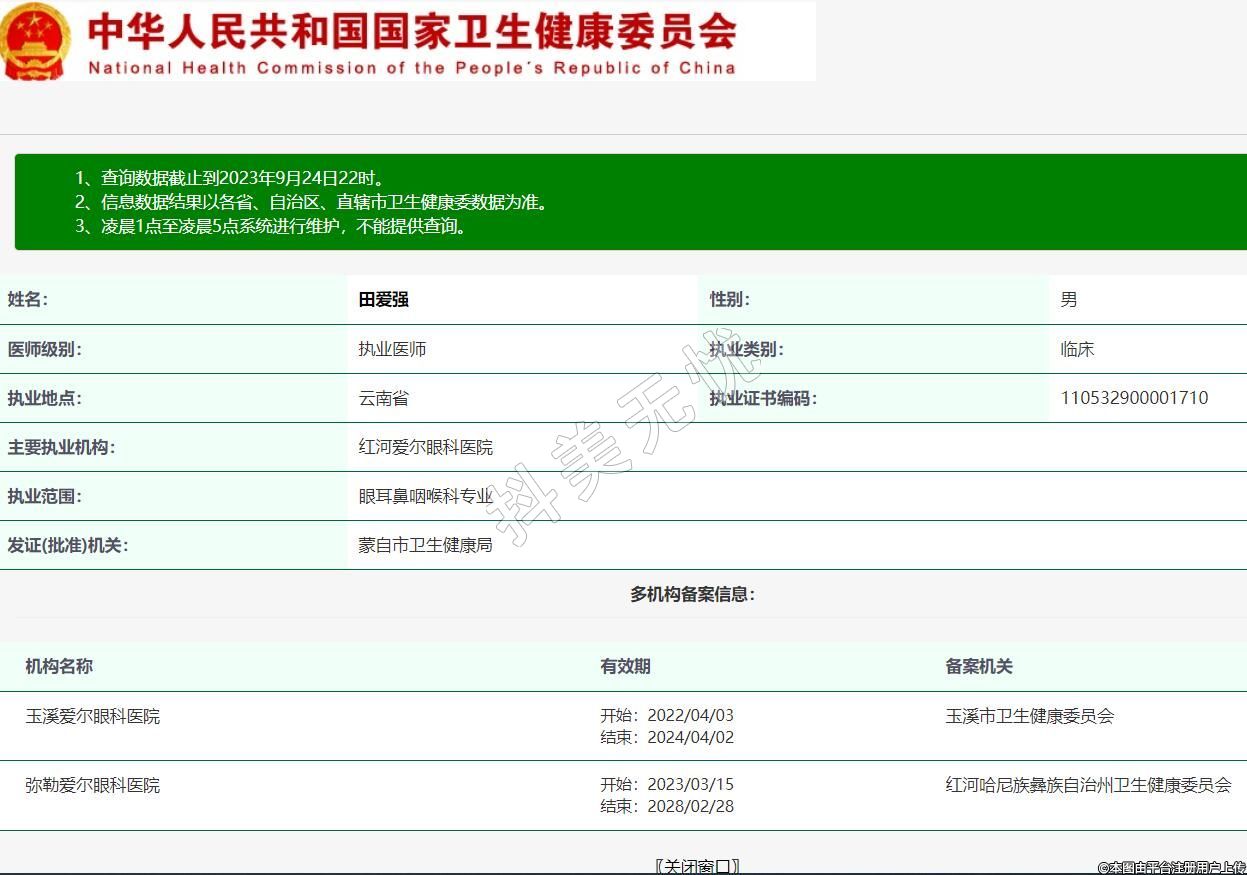Click the 玉溪爱尔眼科医院 row name
This screenshot has height=875, width=1247.
tap(93, 717)
